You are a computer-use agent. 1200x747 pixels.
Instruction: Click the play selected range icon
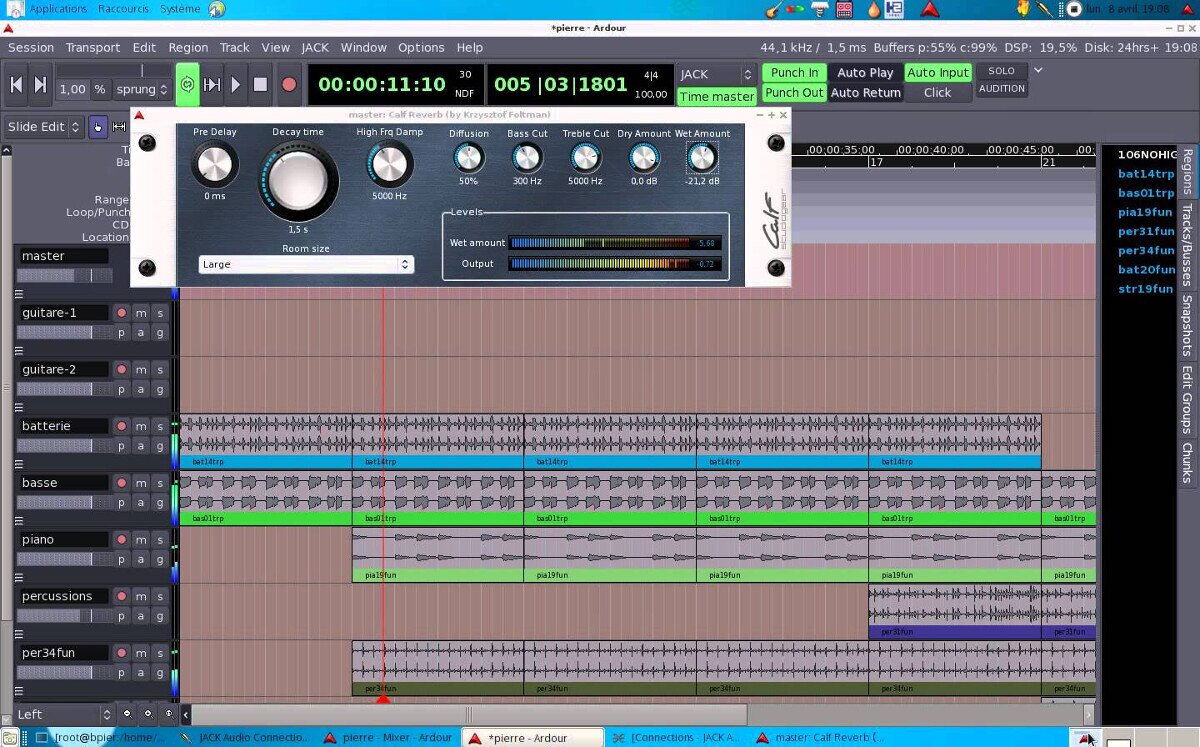coord(212,85)
